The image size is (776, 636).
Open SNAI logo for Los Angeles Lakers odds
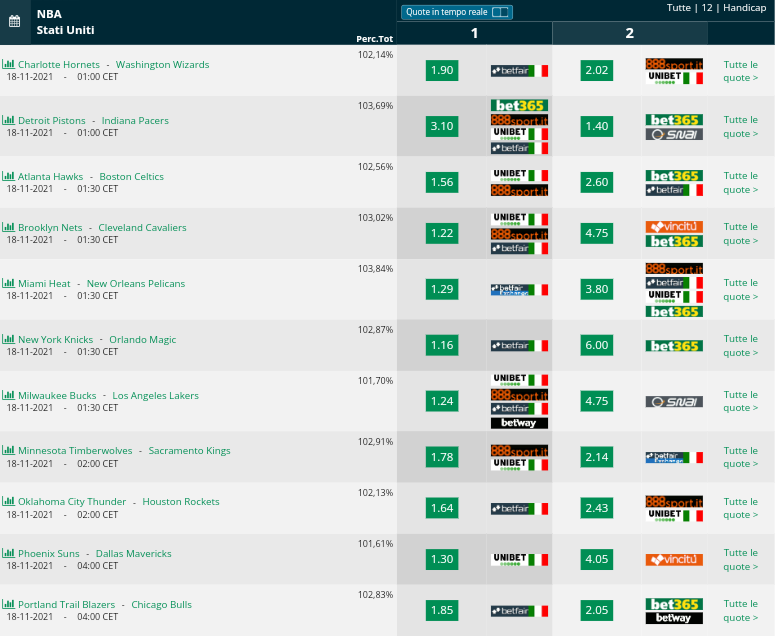(674, 402)
